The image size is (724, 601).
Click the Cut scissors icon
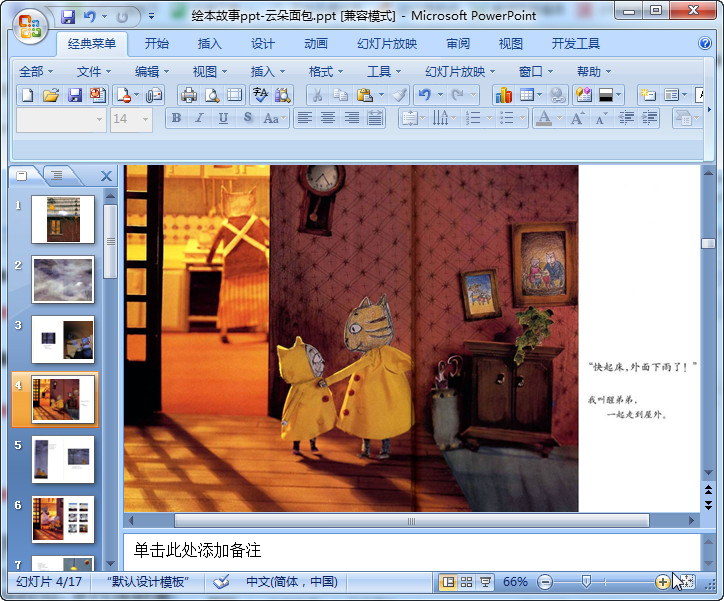(317, 95)
